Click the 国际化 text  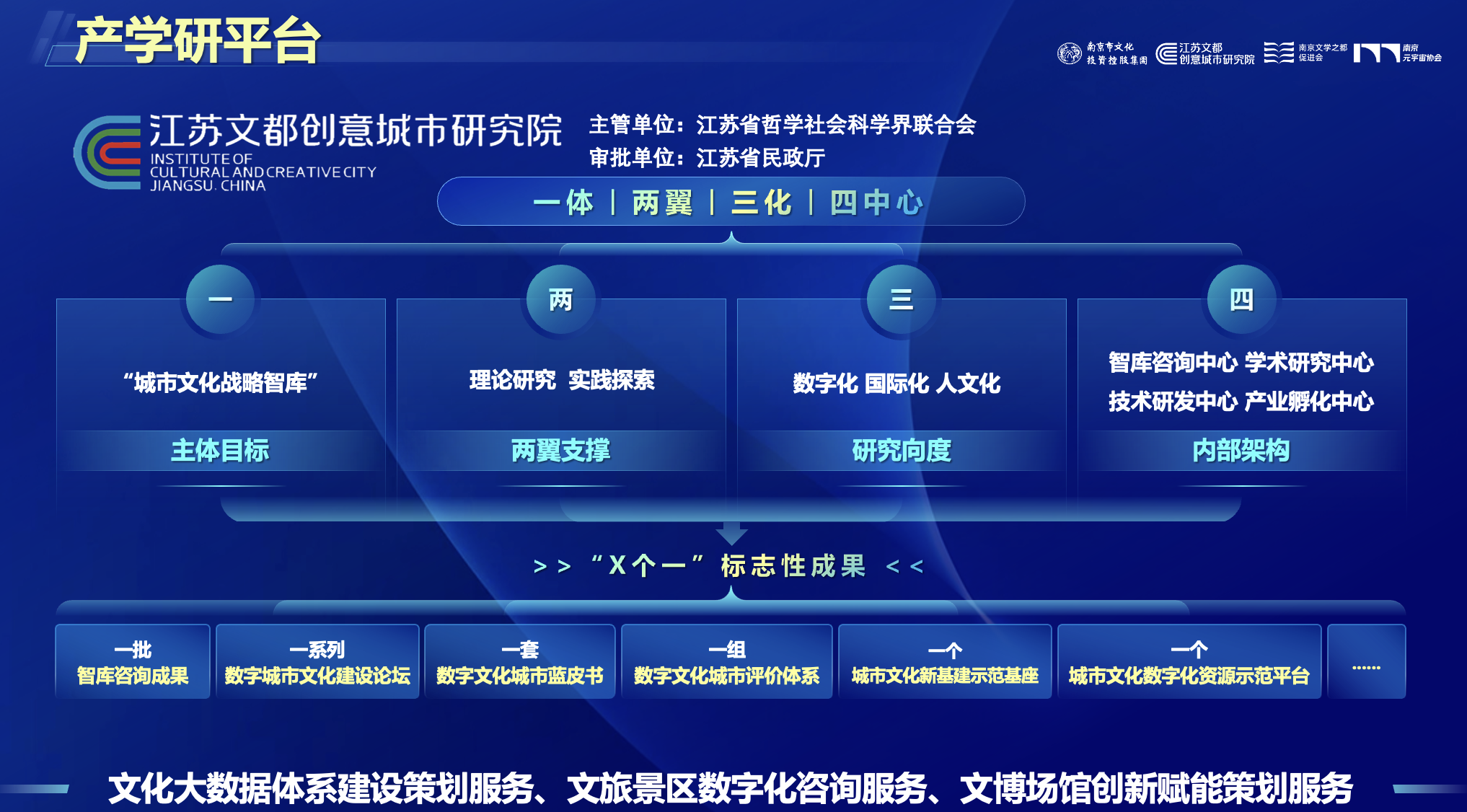pyautogui.click(x=896, y=383)
